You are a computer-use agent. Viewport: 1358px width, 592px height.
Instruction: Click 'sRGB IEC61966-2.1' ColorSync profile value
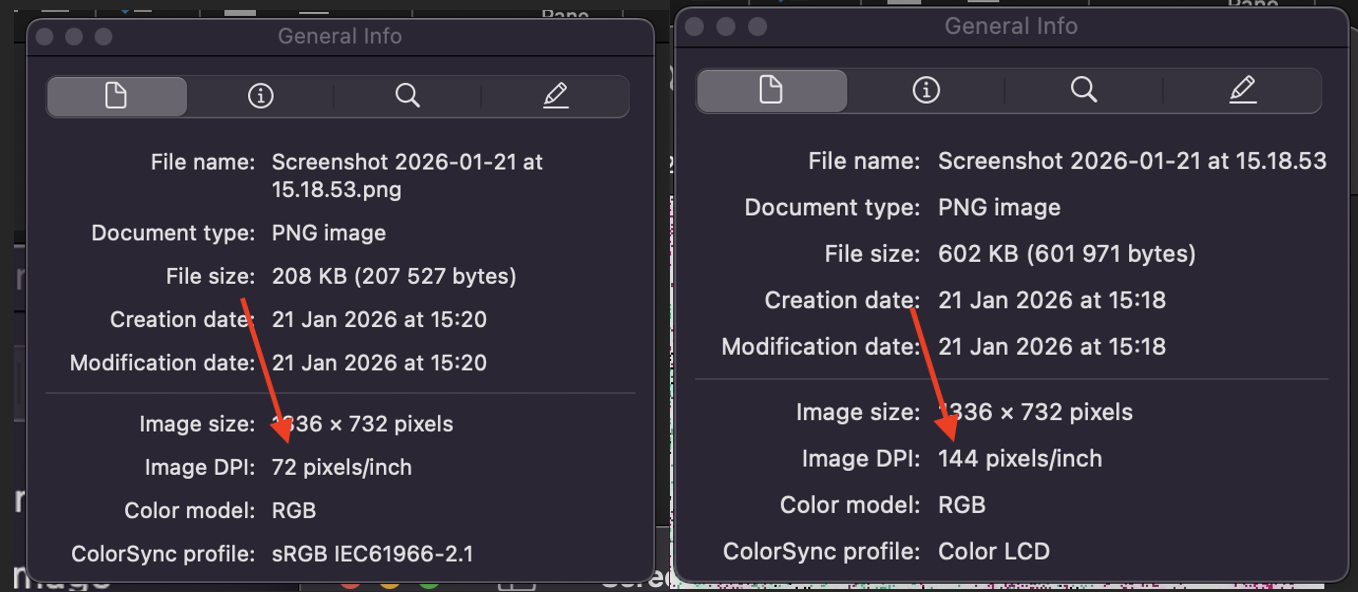(x=373, y=553)
